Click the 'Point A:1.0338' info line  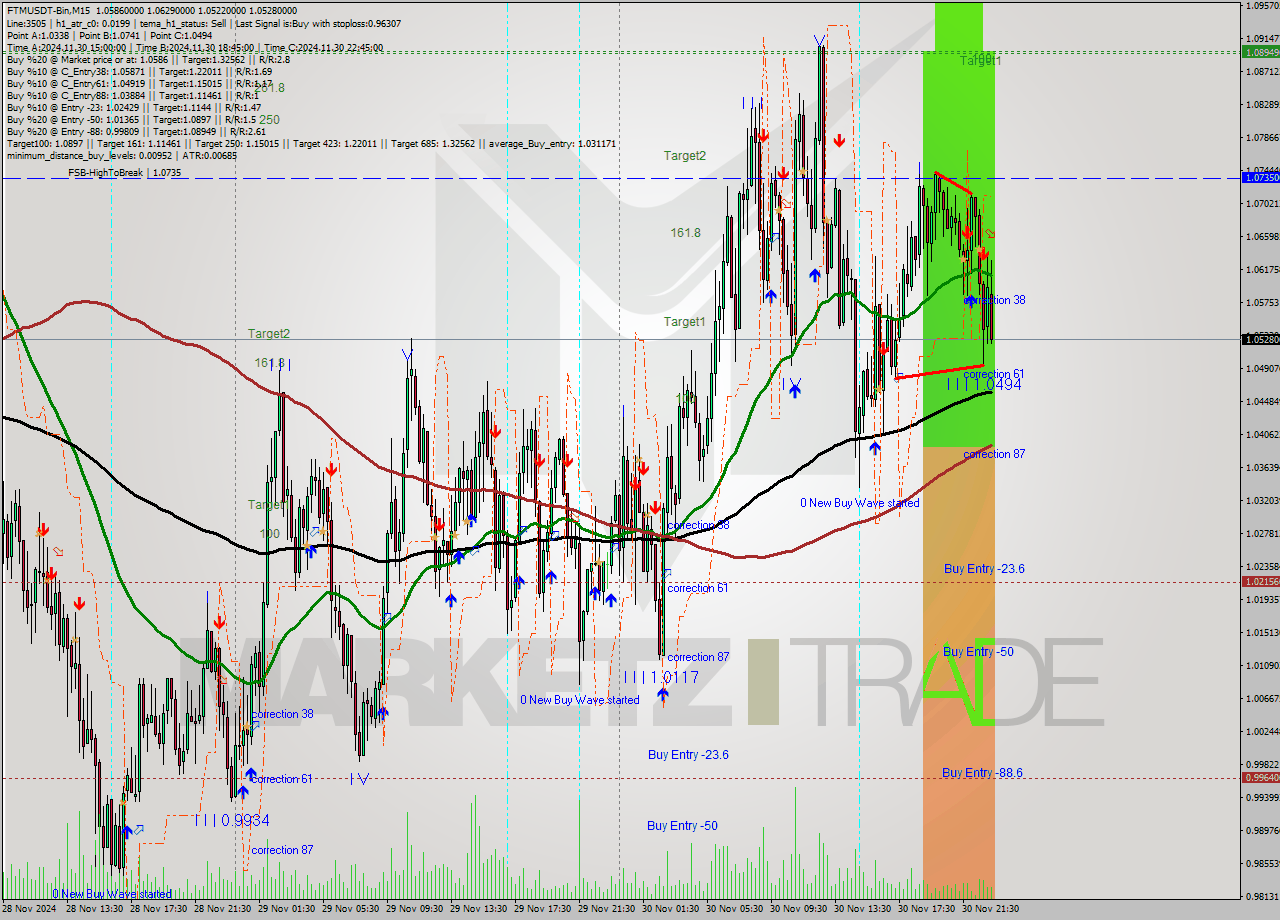click(x=109, y=35)
